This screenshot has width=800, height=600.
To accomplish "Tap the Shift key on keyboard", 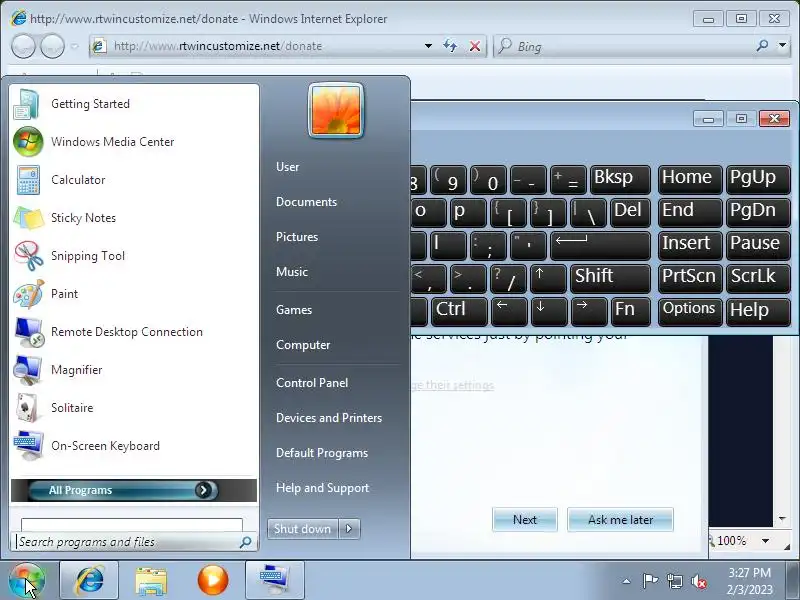I will (x=610, y=279).
